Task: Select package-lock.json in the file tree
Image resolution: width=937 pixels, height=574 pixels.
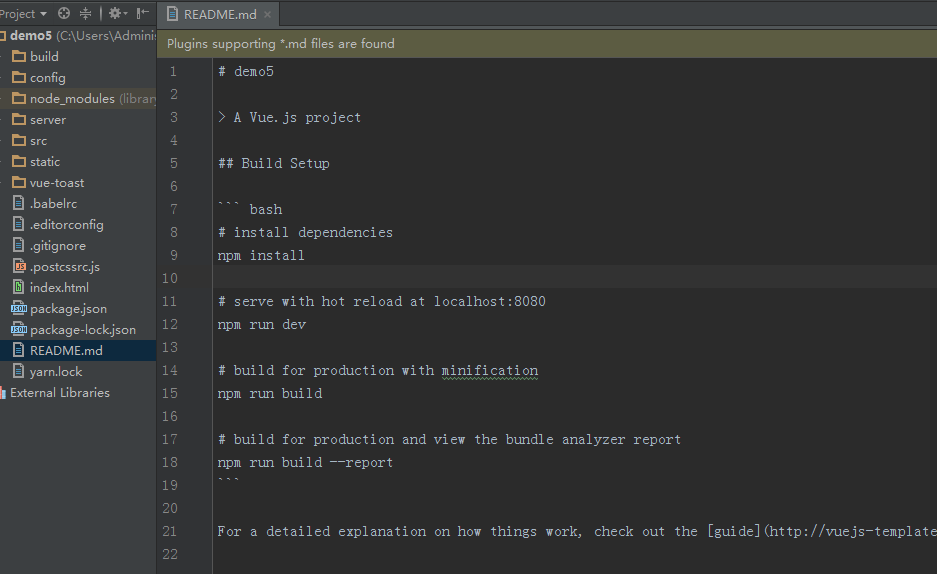Action: pos(83,330)
